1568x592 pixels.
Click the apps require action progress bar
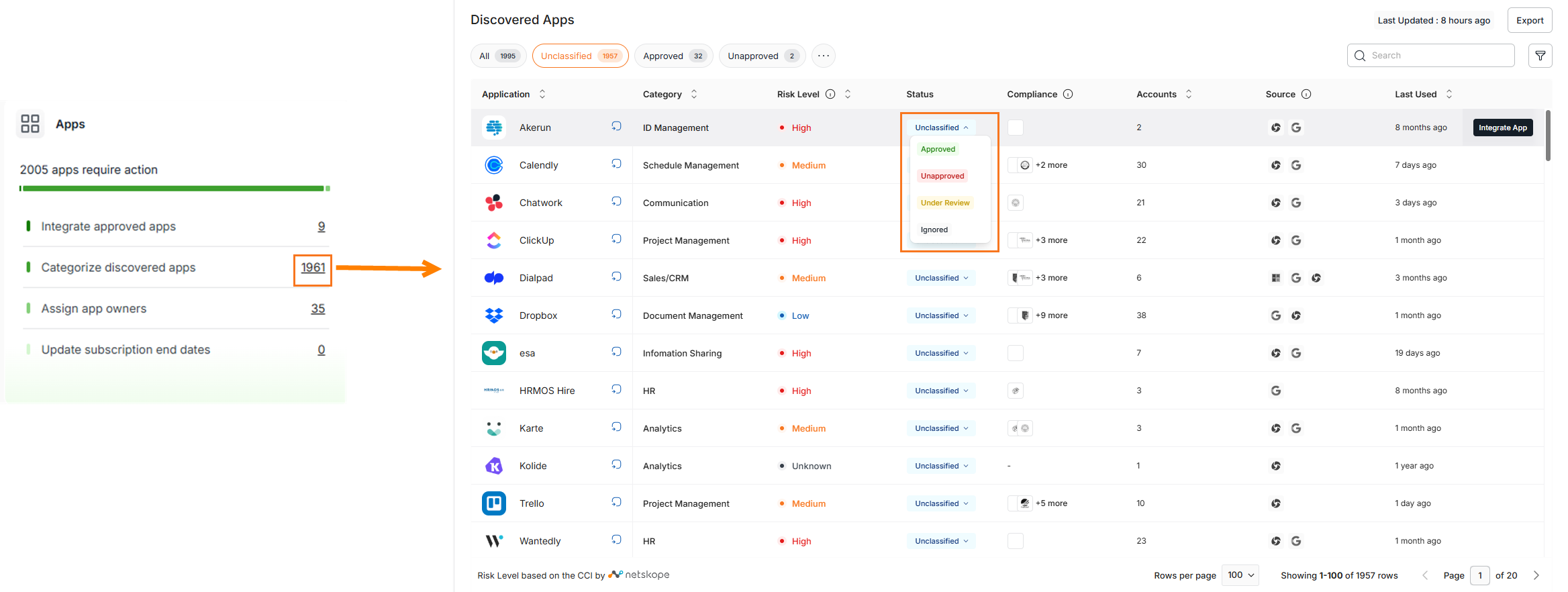click(x=175, y=189)
